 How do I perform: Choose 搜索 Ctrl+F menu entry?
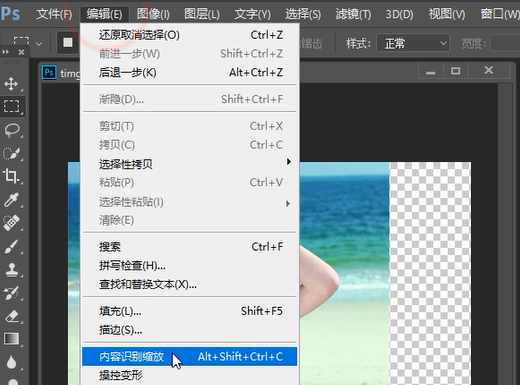tap(190, 247)
